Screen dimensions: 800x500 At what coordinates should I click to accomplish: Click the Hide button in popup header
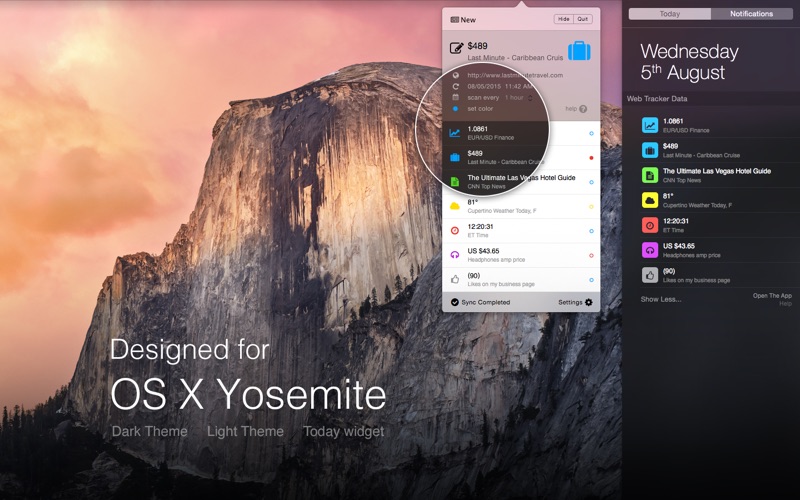pos(564,19)
